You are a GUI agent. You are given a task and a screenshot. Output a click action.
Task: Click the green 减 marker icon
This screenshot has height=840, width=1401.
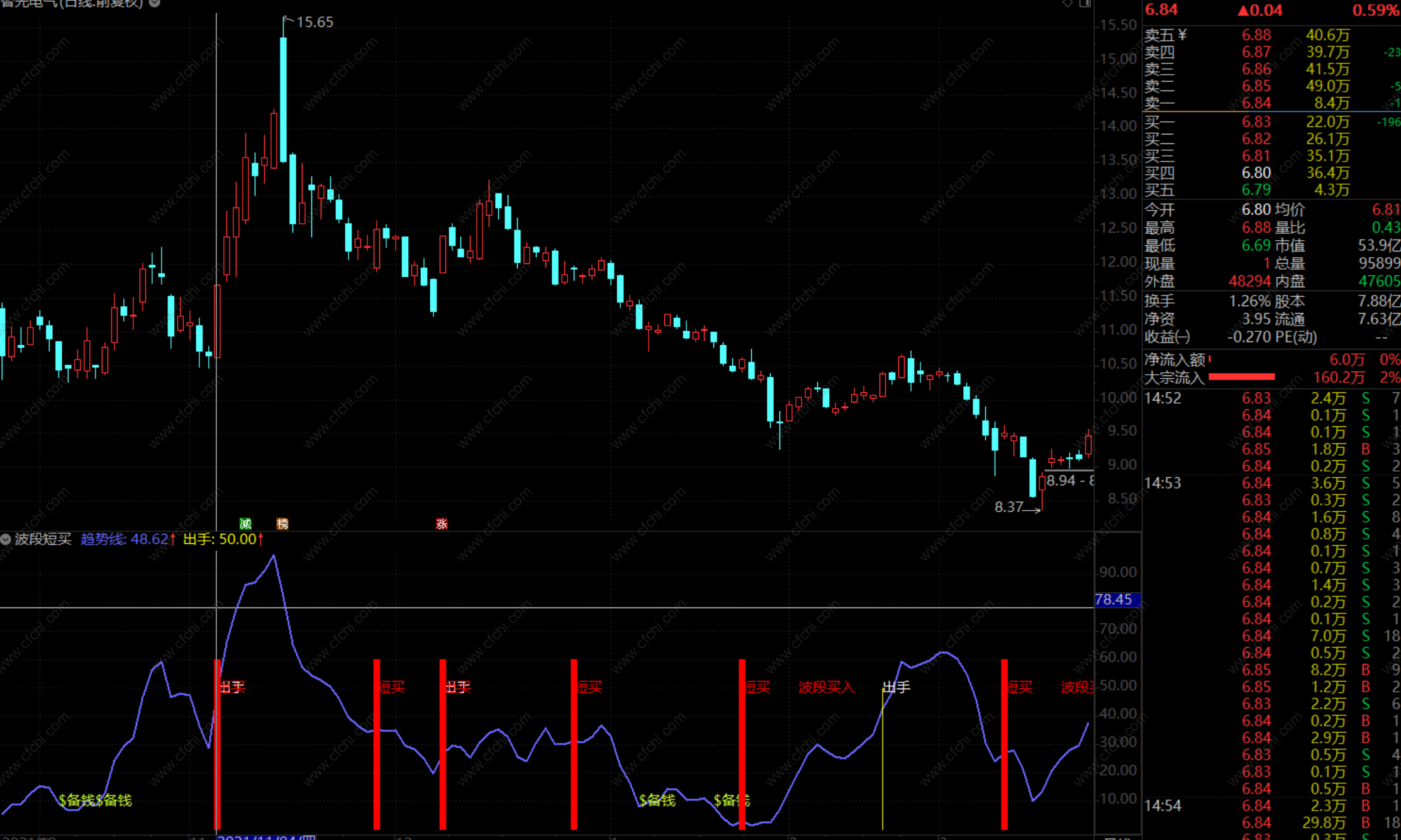[x=245, y=524]
